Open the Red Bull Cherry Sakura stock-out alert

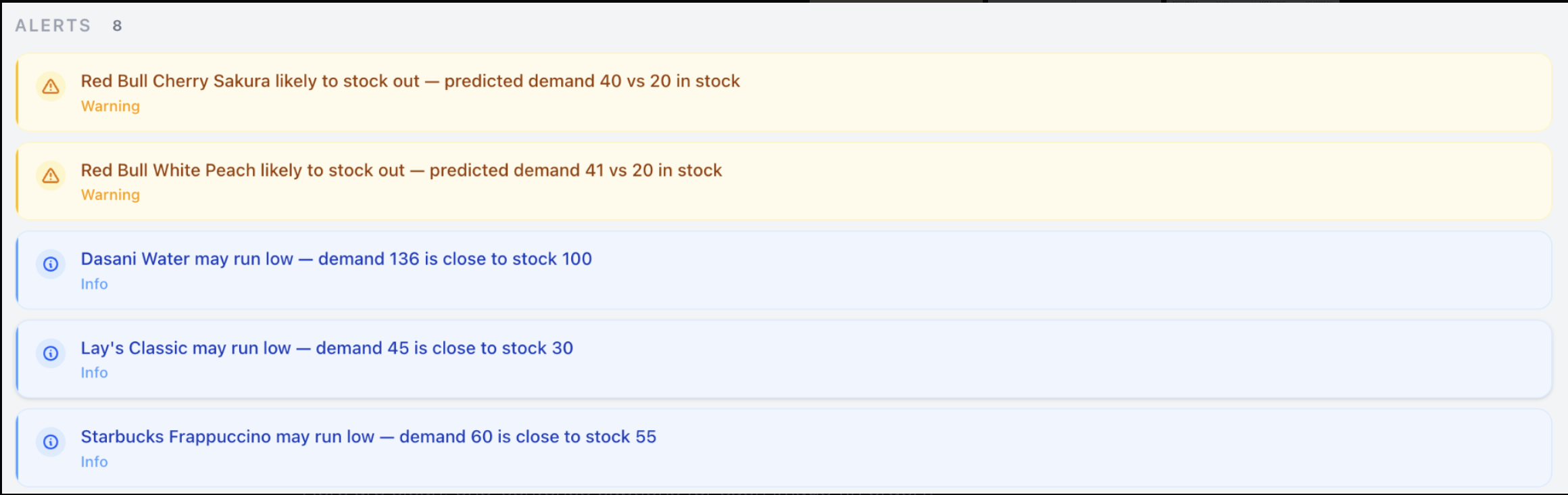click(x=410, y=81)
